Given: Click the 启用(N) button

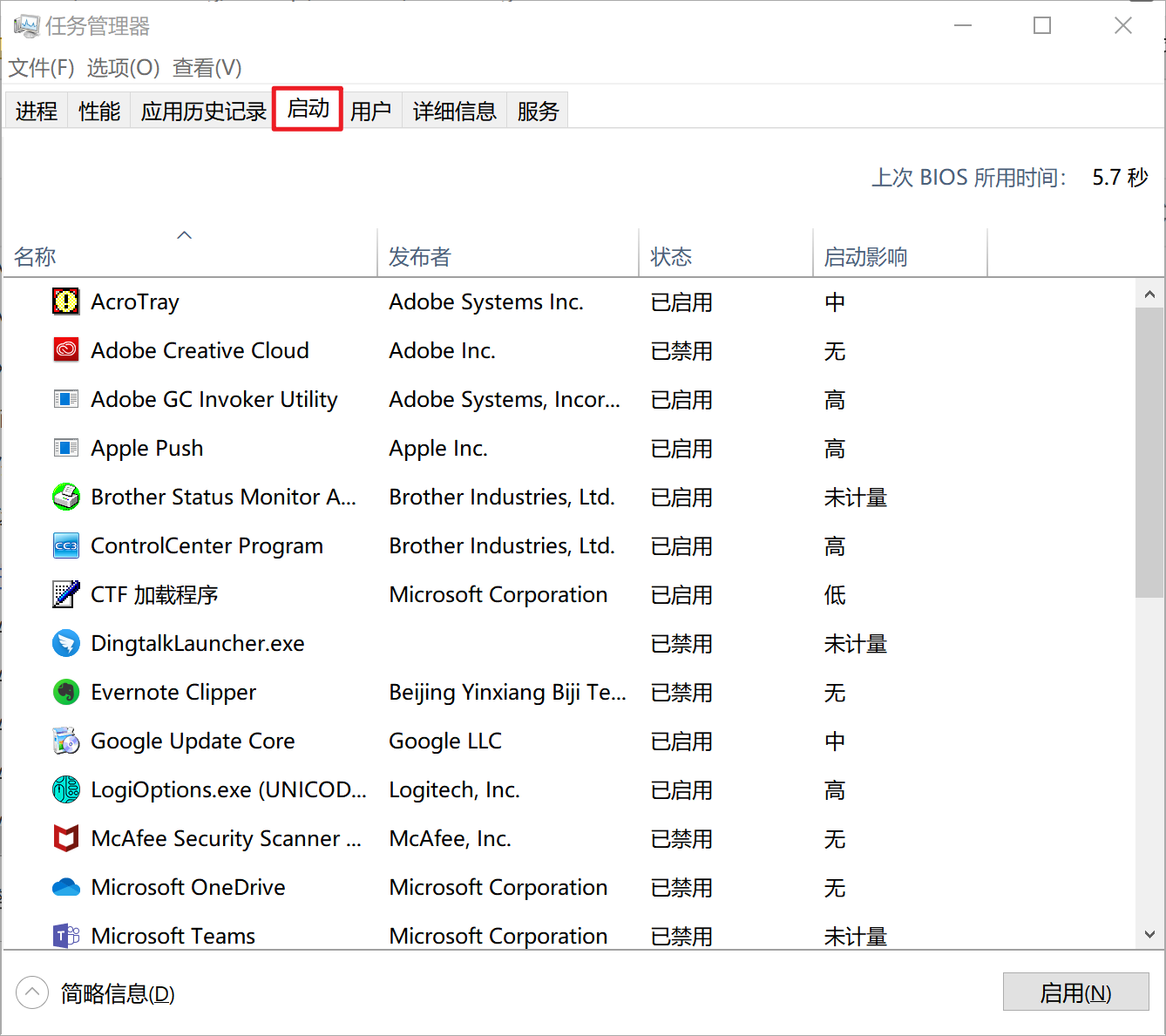Looking at the screenshot, I should click(1075, 992).
